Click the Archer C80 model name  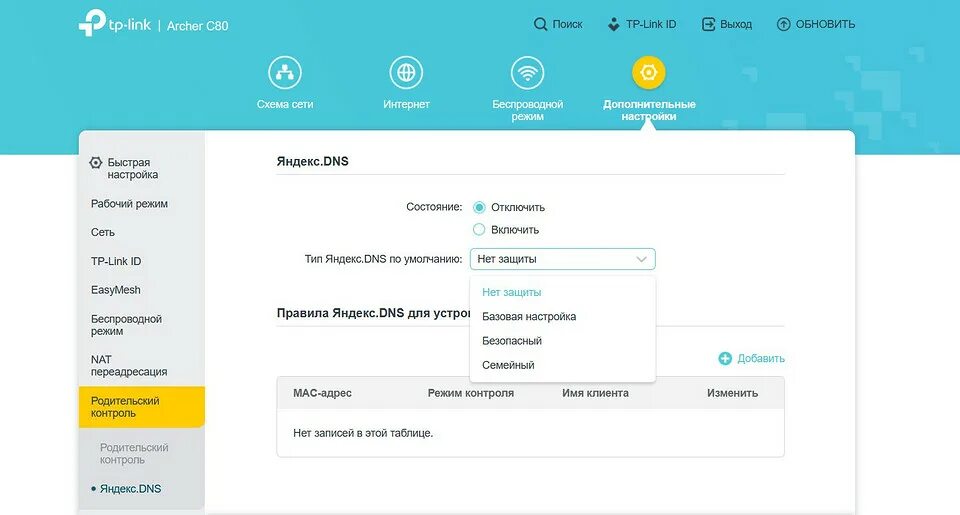tap(197, 26)
